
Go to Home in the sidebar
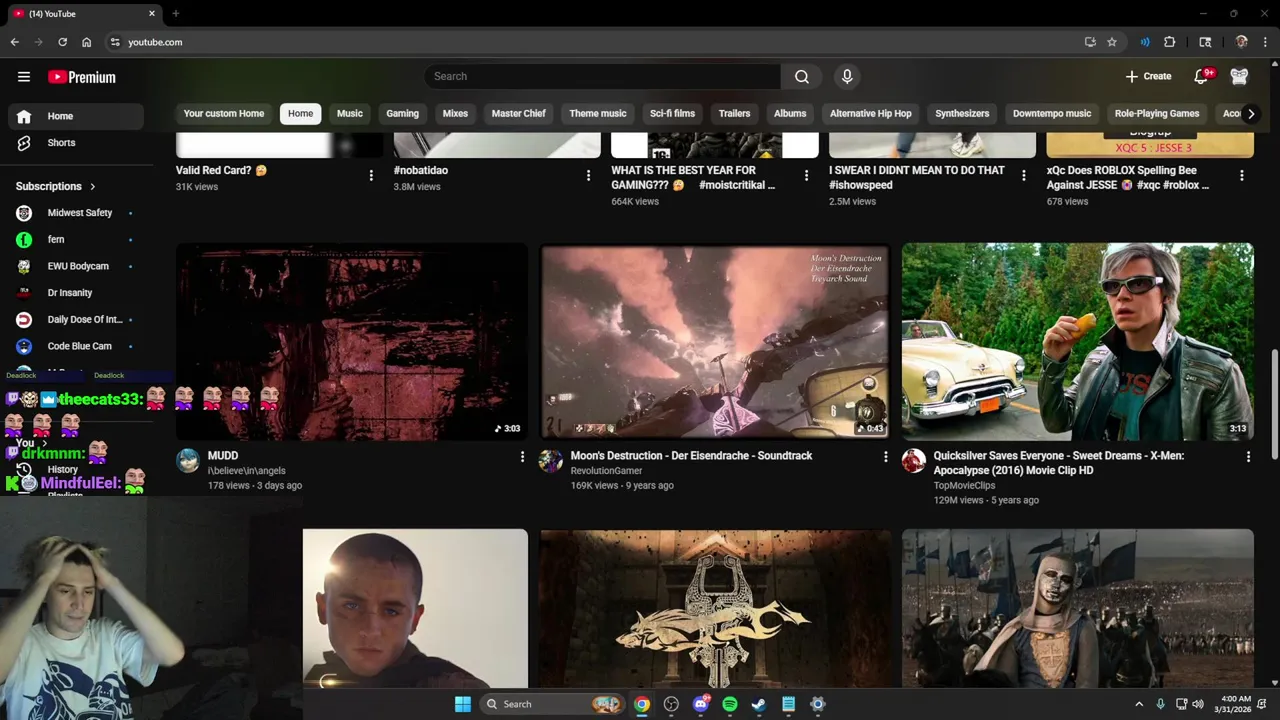click(x=74, y=116)
